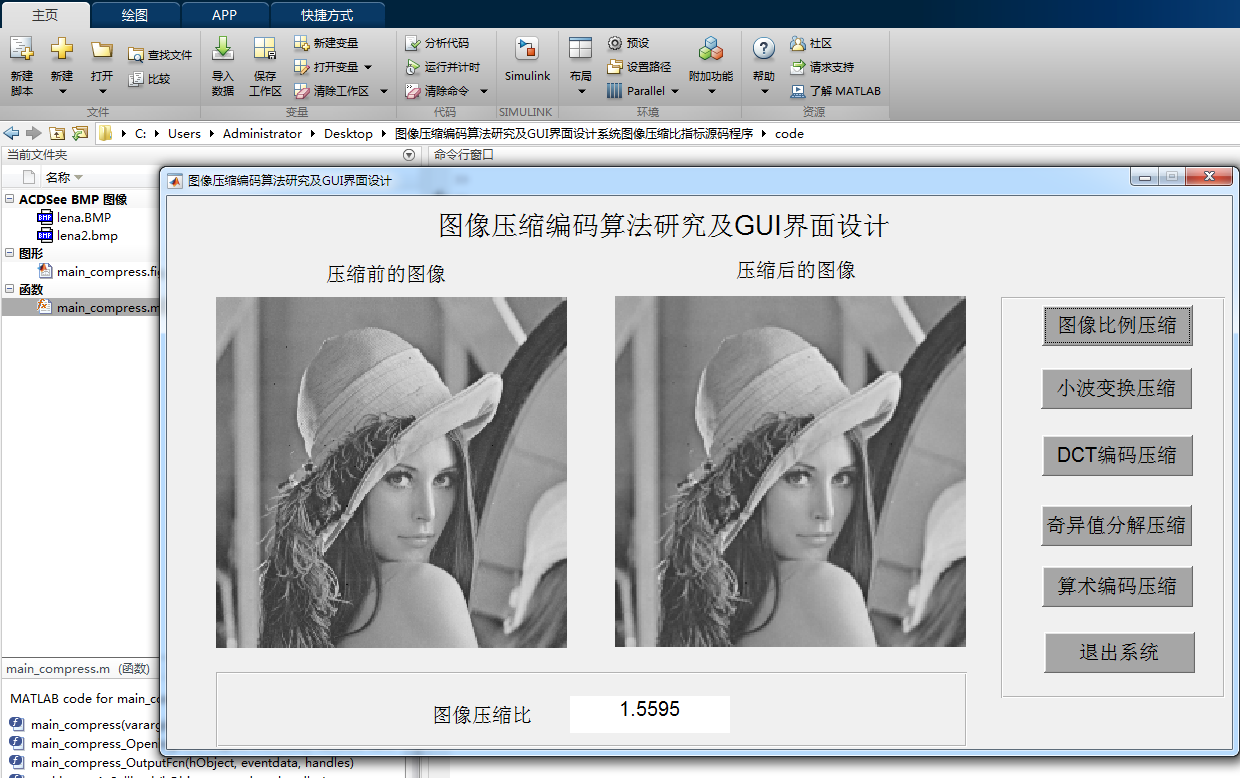
Task: Click the 小波变换压缩 button
Action: 1116,388
